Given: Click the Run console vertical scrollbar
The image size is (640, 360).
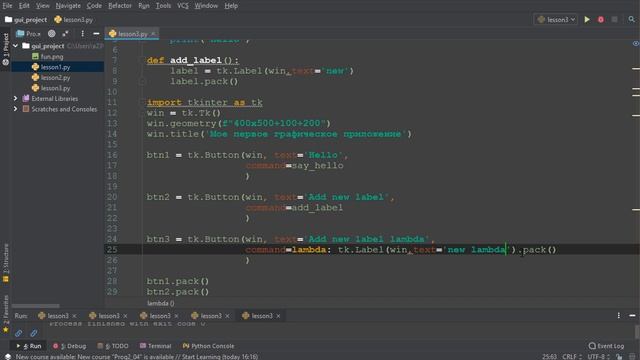Looking at the screenshot, I should (x=637, y=331).
